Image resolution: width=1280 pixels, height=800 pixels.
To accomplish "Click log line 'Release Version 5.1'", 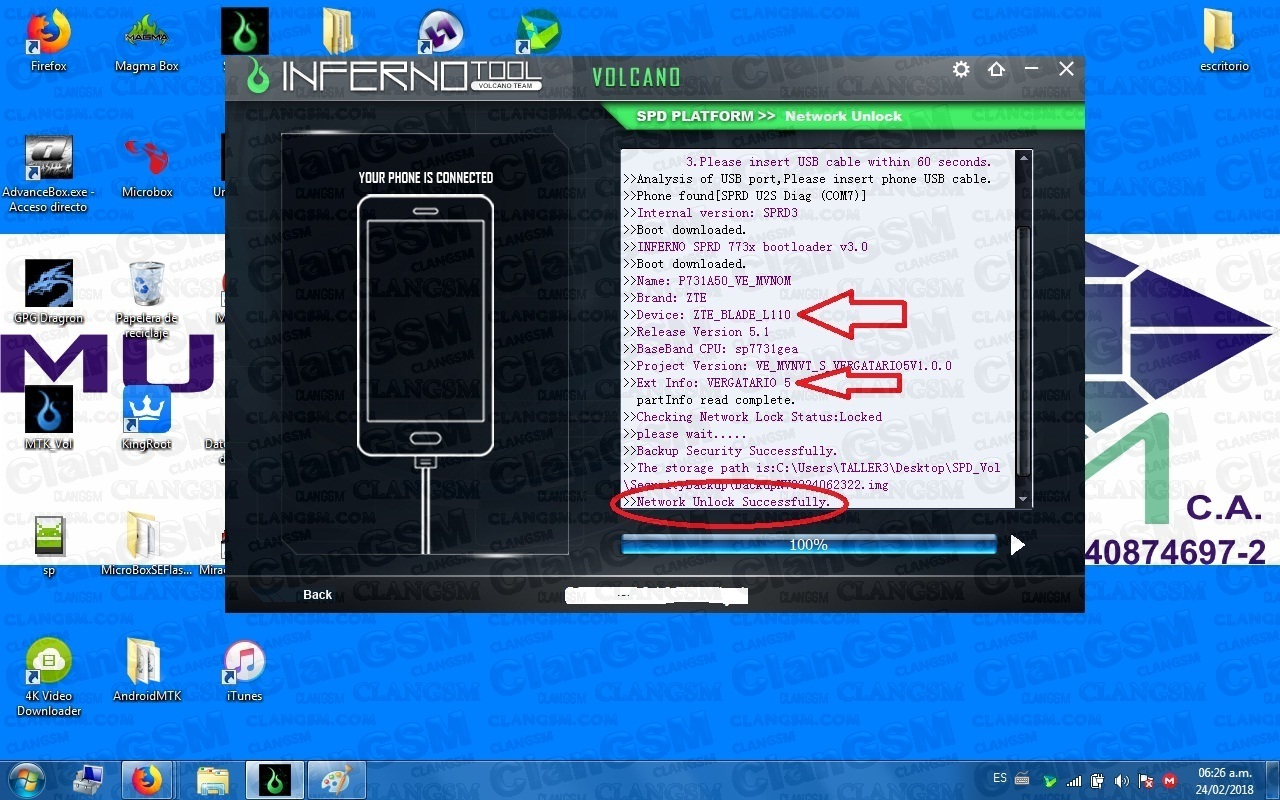I will point(698,332).
